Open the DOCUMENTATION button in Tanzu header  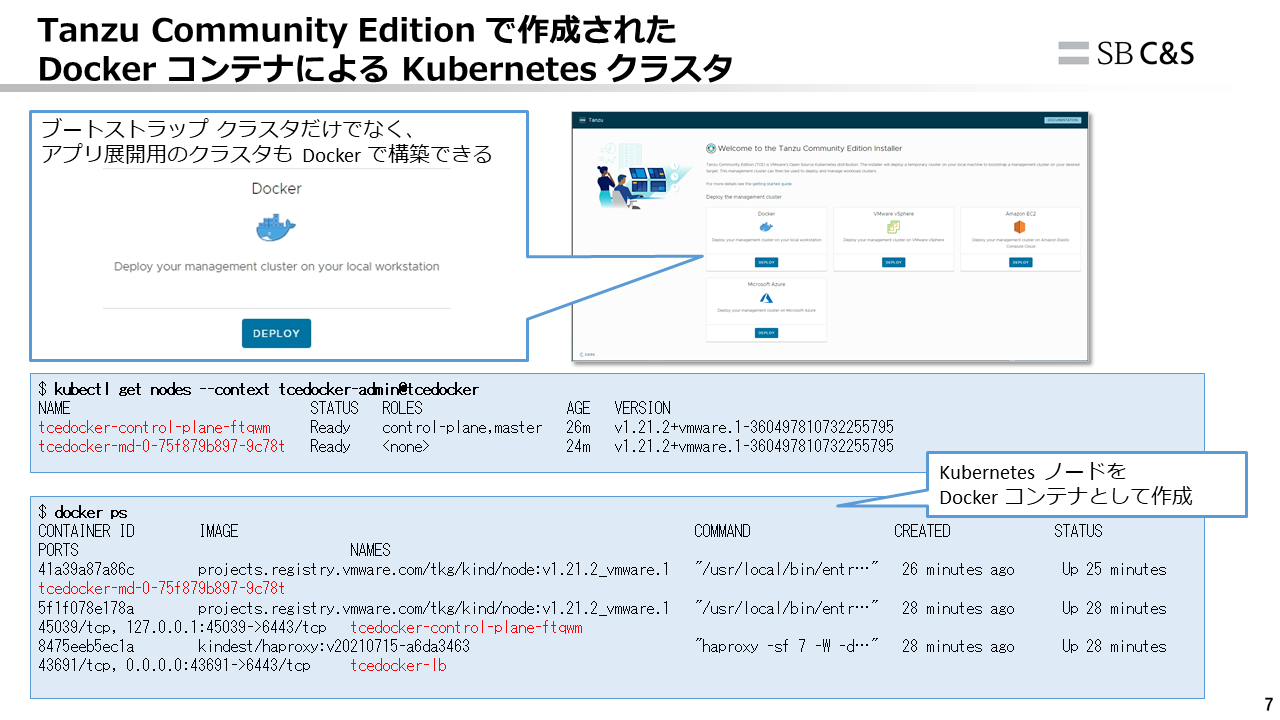click(1062, 120)
